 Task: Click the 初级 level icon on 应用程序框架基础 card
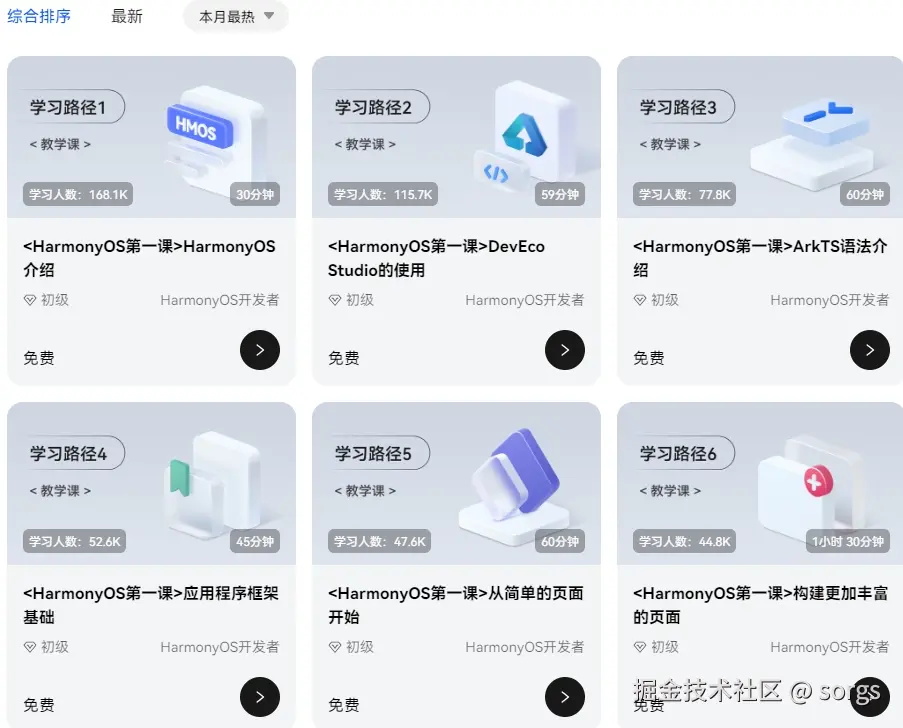(x=29, y=647)
